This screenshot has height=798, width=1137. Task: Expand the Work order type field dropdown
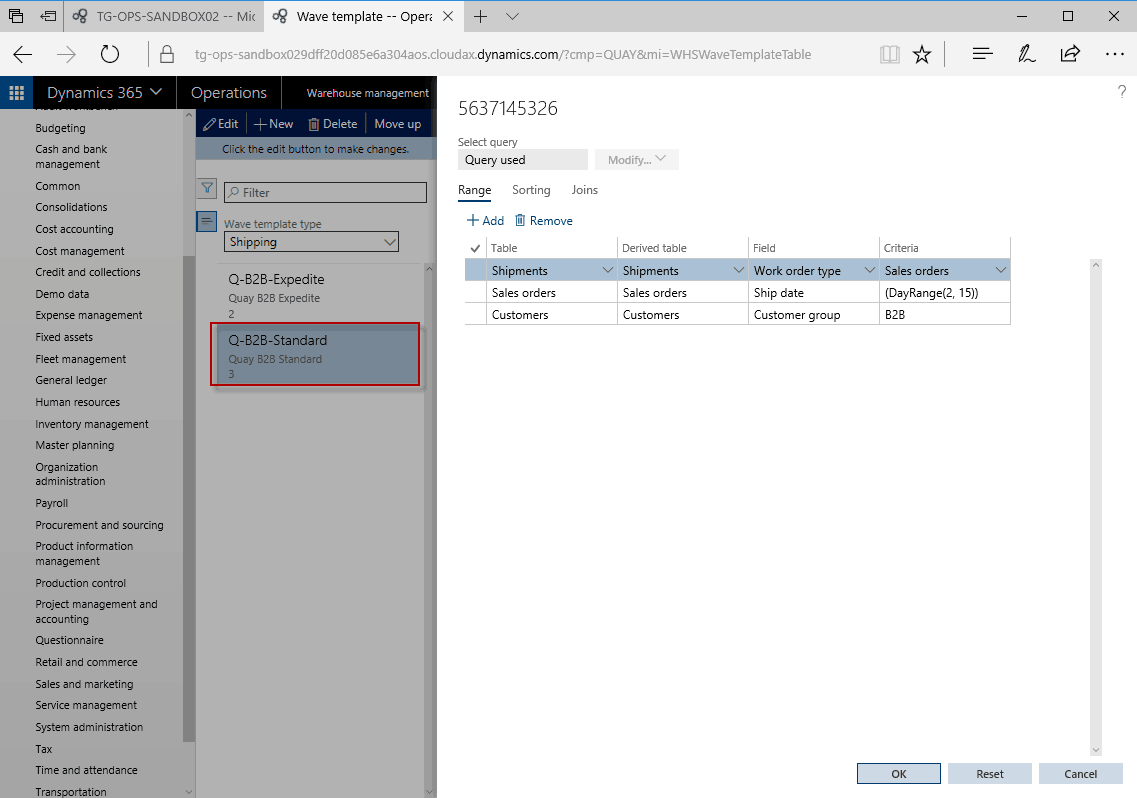click(869, 271)
